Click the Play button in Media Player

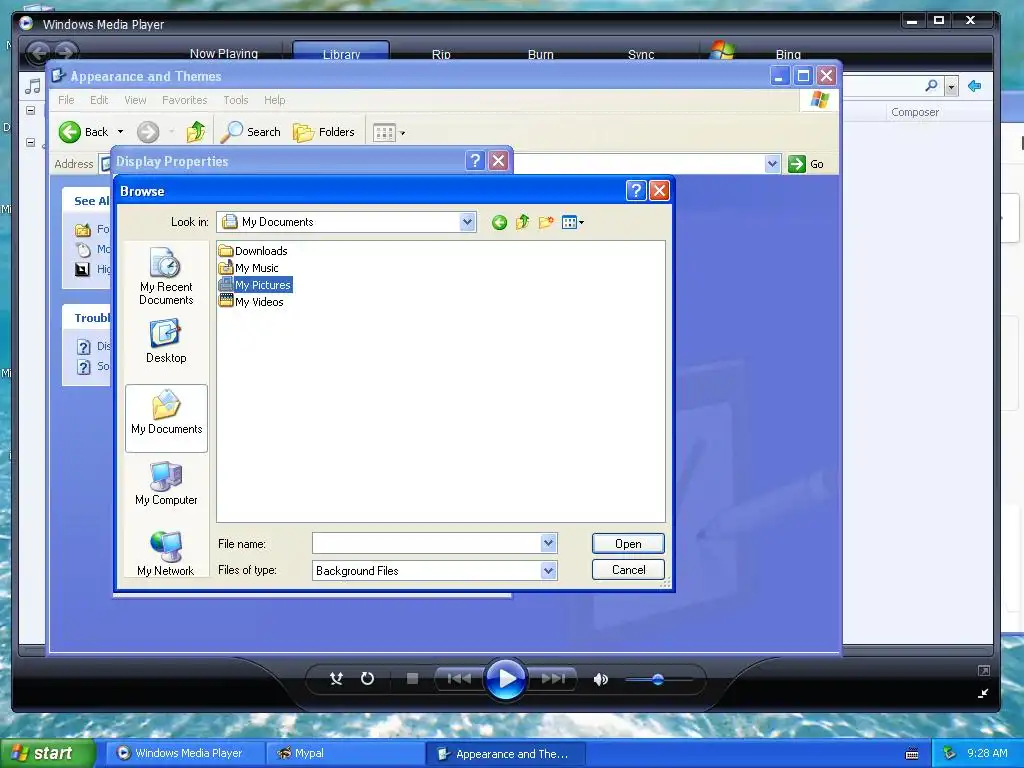[x=506, y=679]
